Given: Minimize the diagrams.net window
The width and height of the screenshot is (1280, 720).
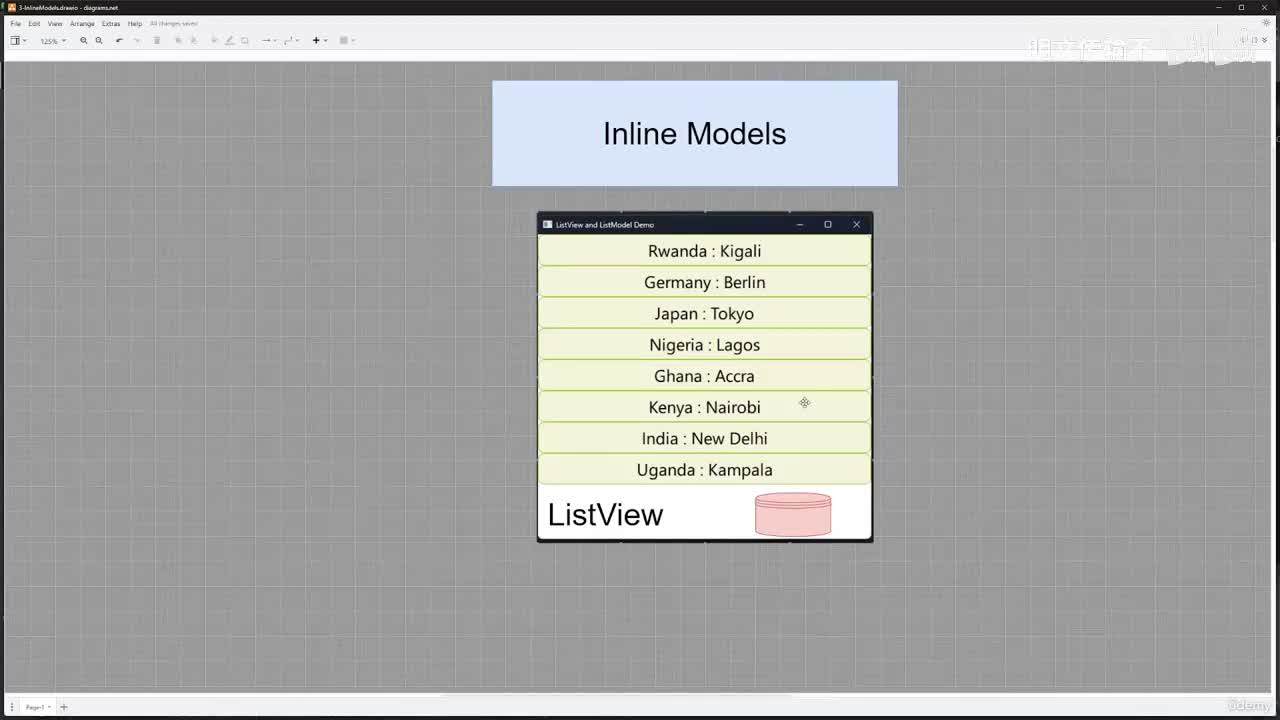Looking at the screenshot, I should coord(1219,7).
